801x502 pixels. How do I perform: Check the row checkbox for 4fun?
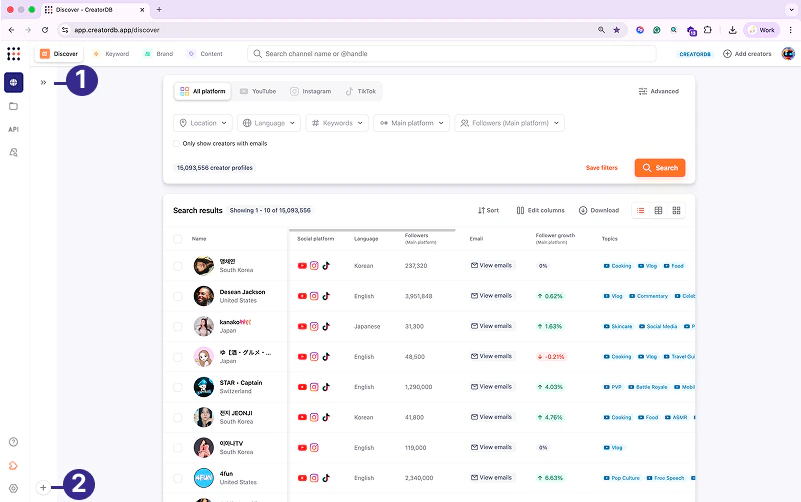pyautogui.click(x=178, y=478)
